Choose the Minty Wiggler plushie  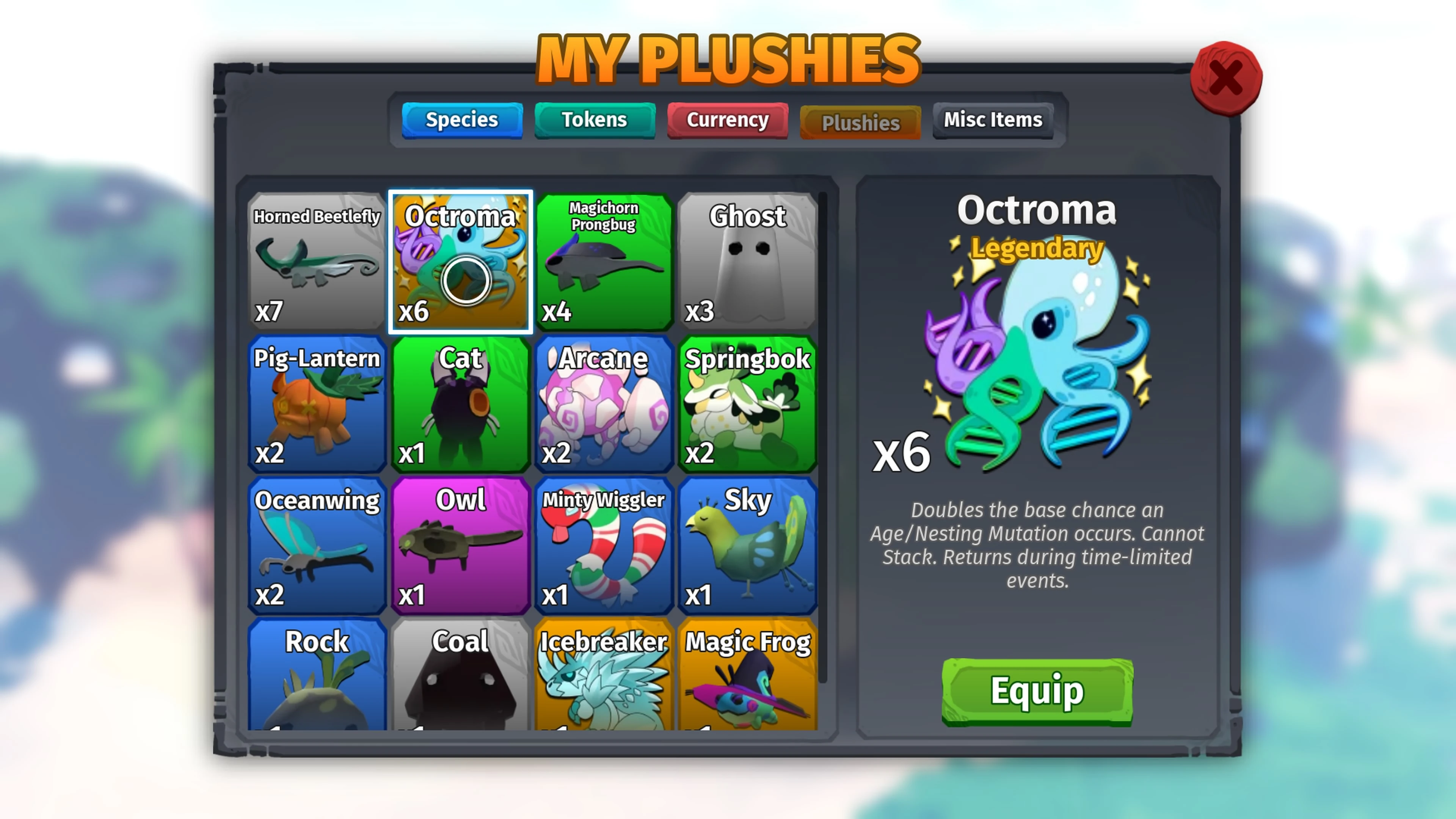604,546
